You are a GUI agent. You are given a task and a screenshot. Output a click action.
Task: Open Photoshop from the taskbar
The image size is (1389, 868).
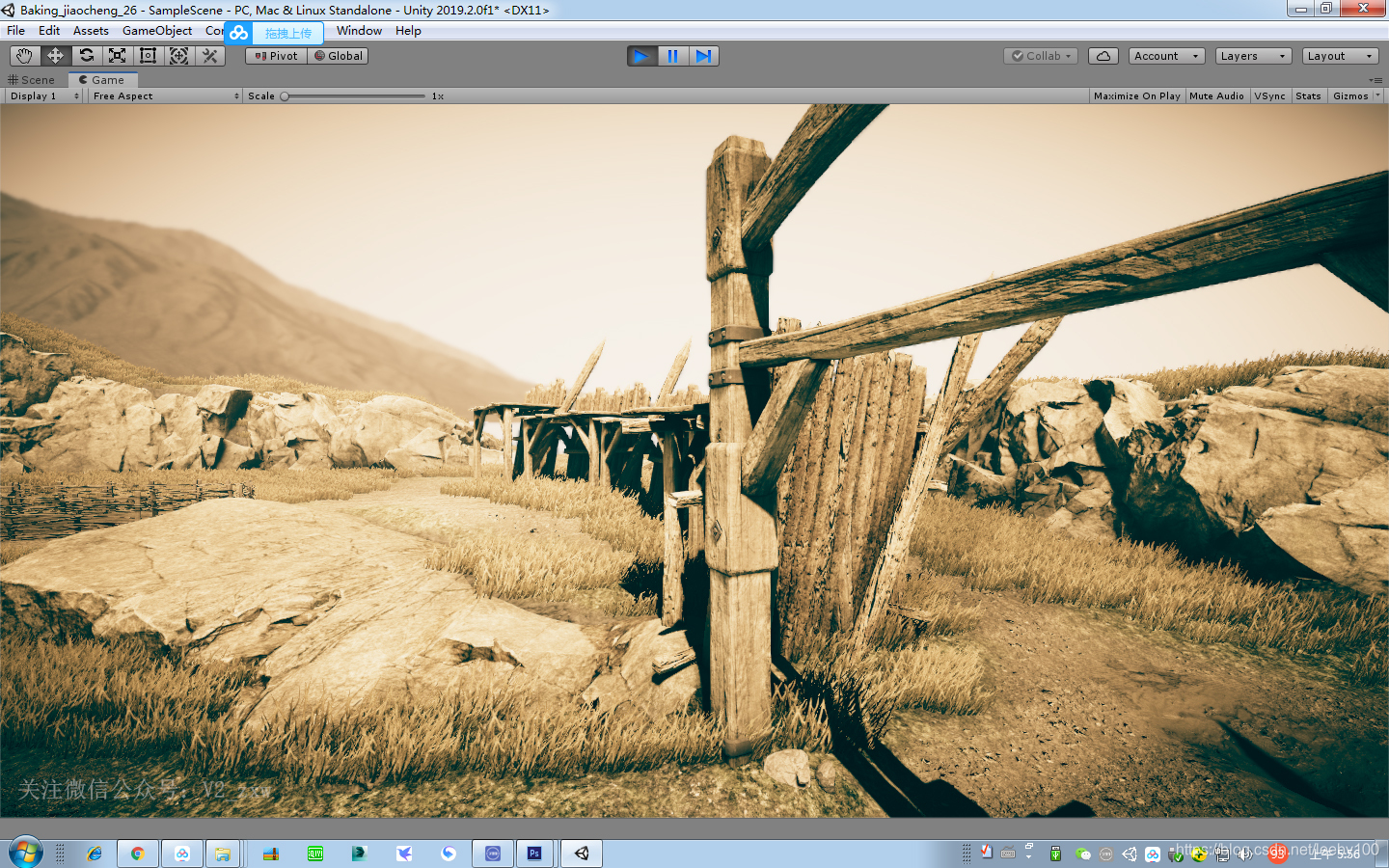point(534,854)
